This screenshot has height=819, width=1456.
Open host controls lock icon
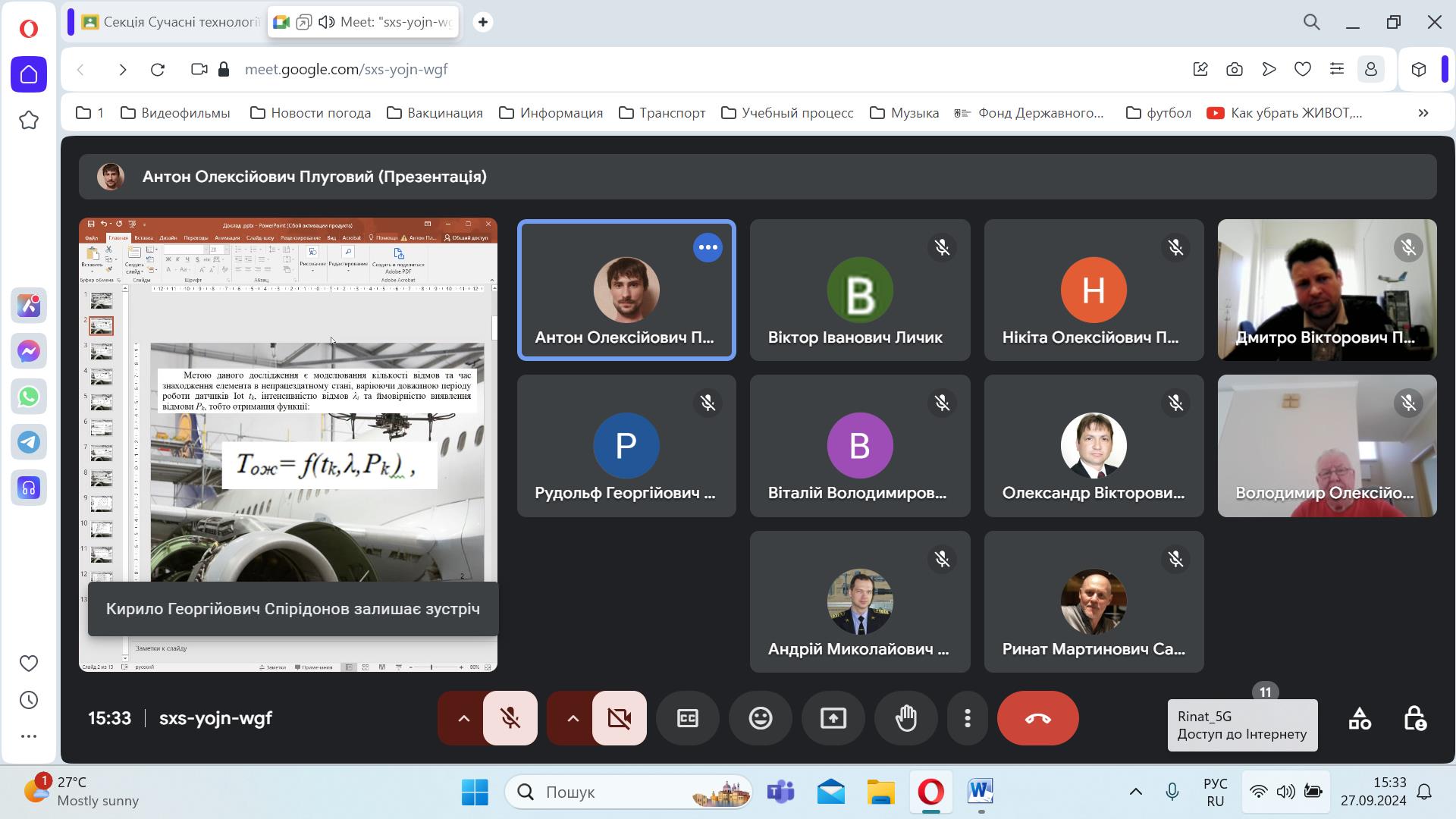pos(1415,718)
